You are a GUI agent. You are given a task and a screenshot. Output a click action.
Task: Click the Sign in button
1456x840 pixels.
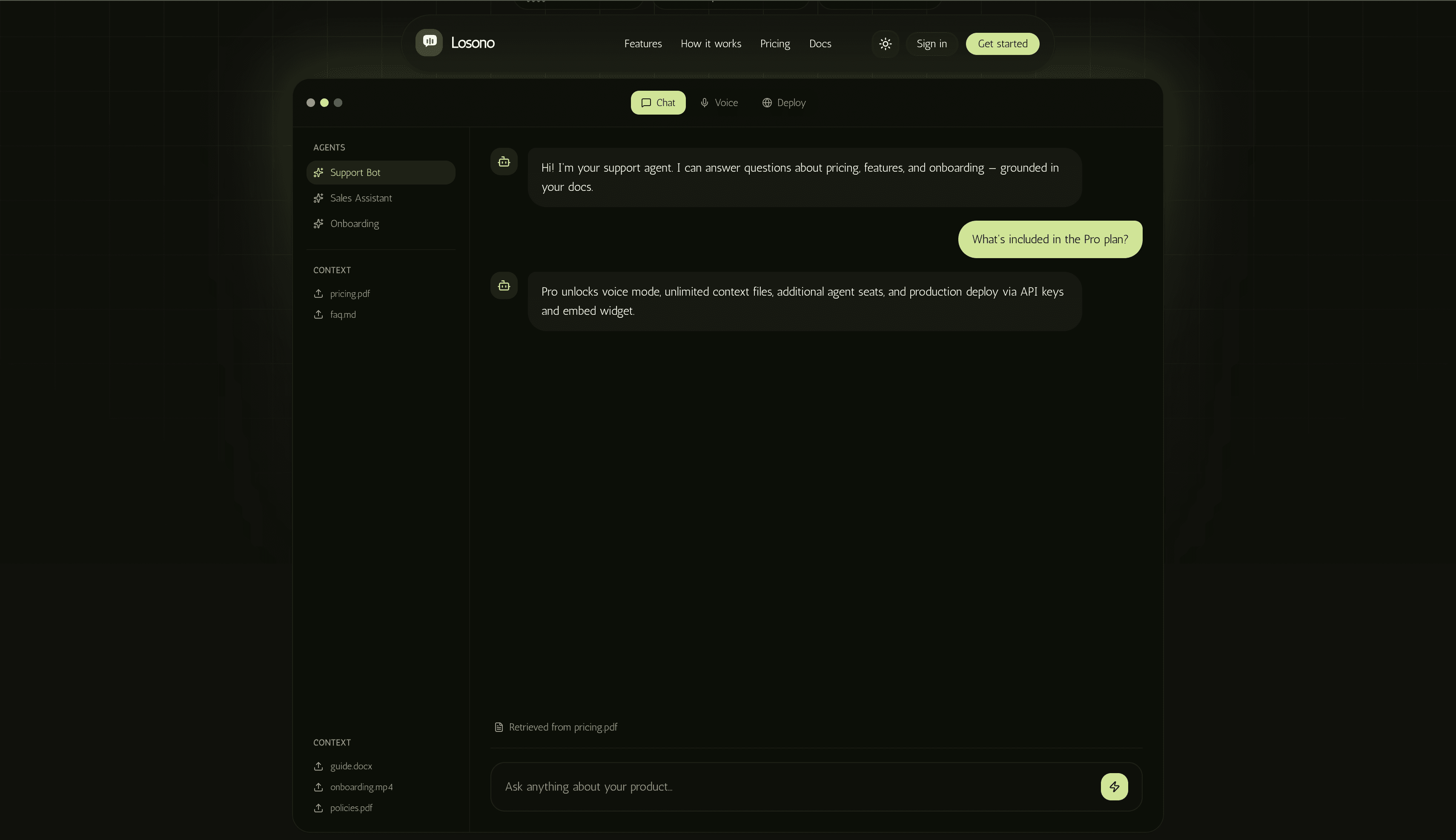[x=932, y=44]
